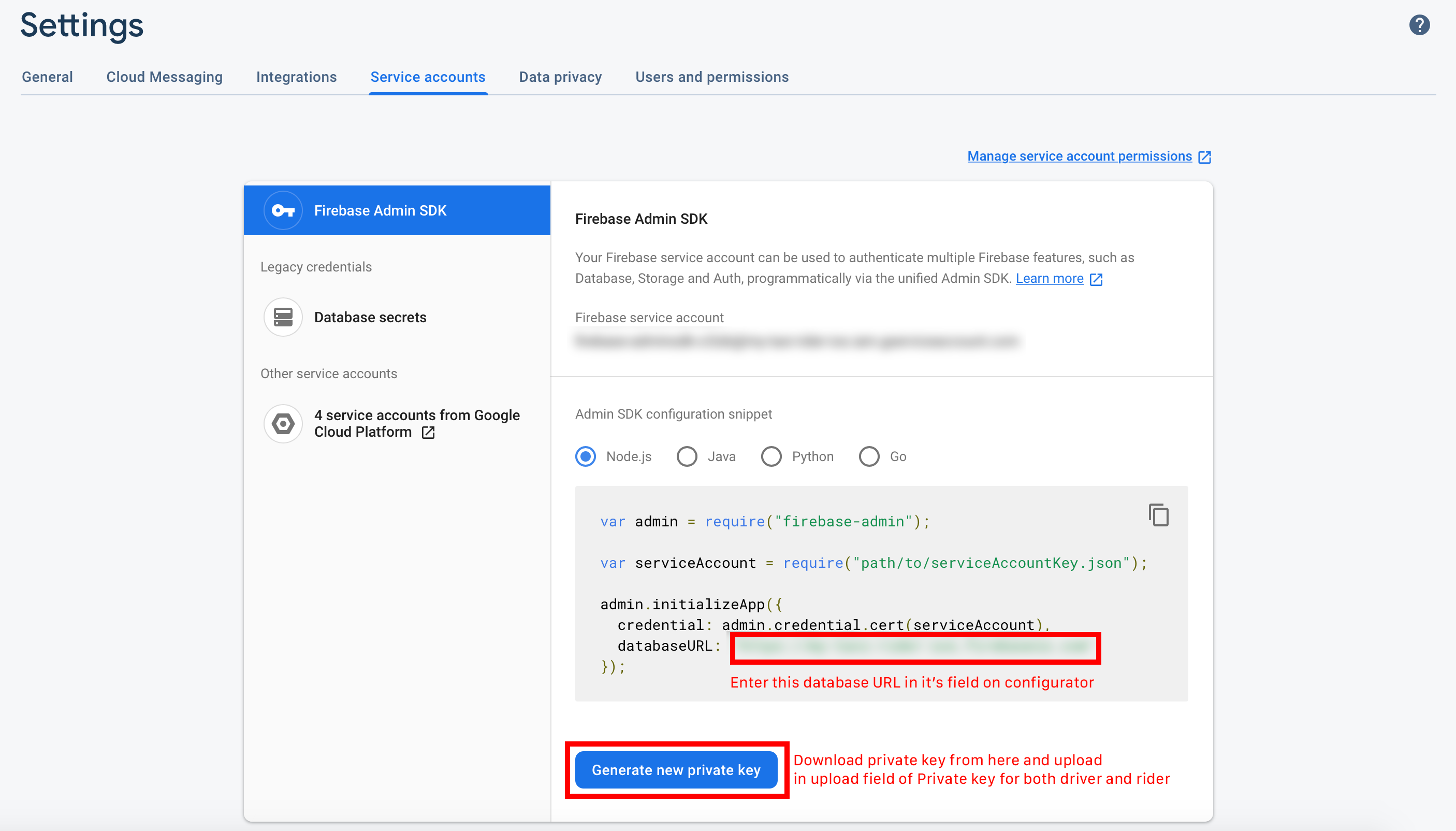
Task: Open Manage service account permissions link
Action: pyautogui.click(x=1079, y=156)
